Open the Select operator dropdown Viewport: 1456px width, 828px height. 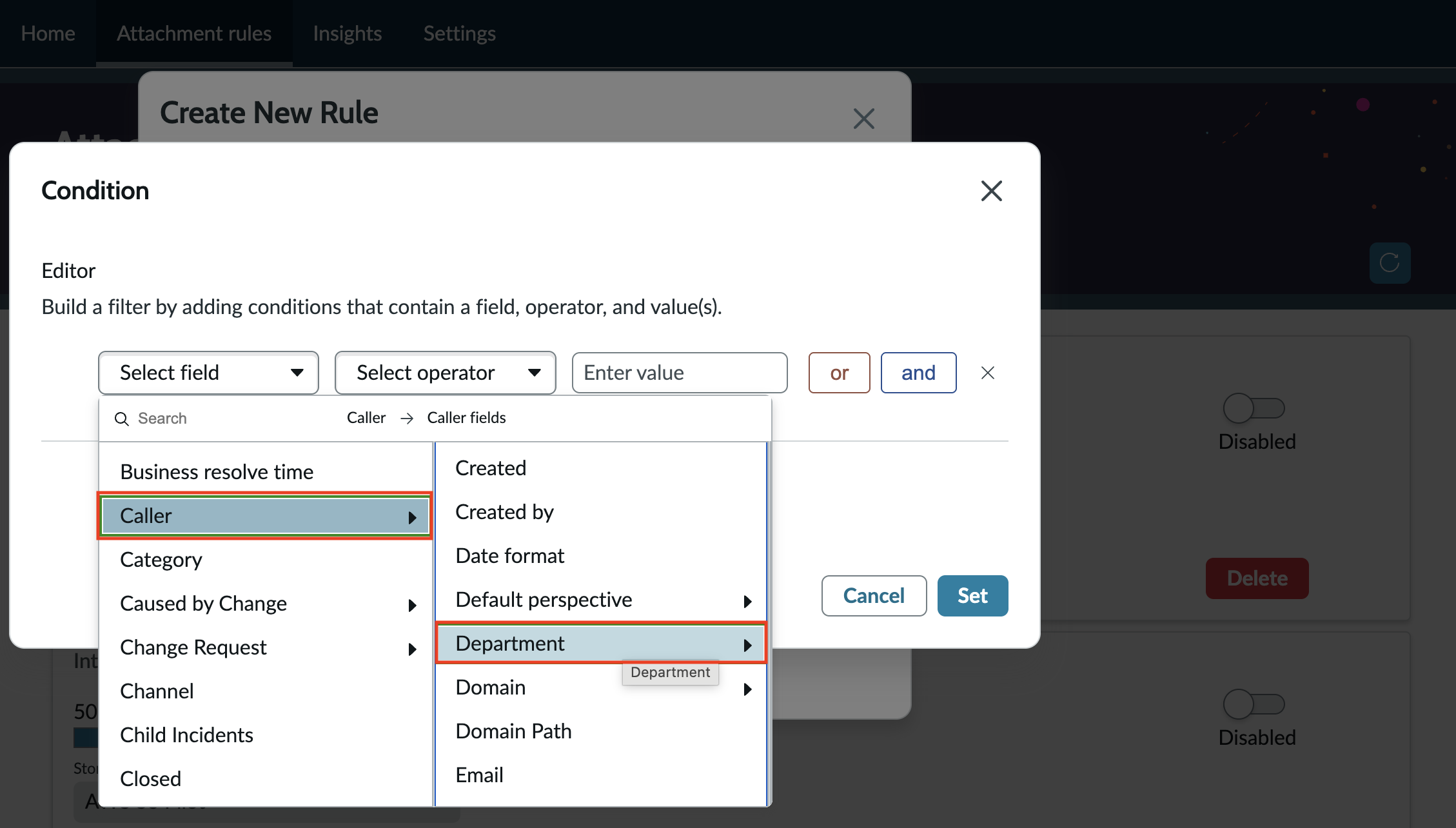(x=445, y=373)
